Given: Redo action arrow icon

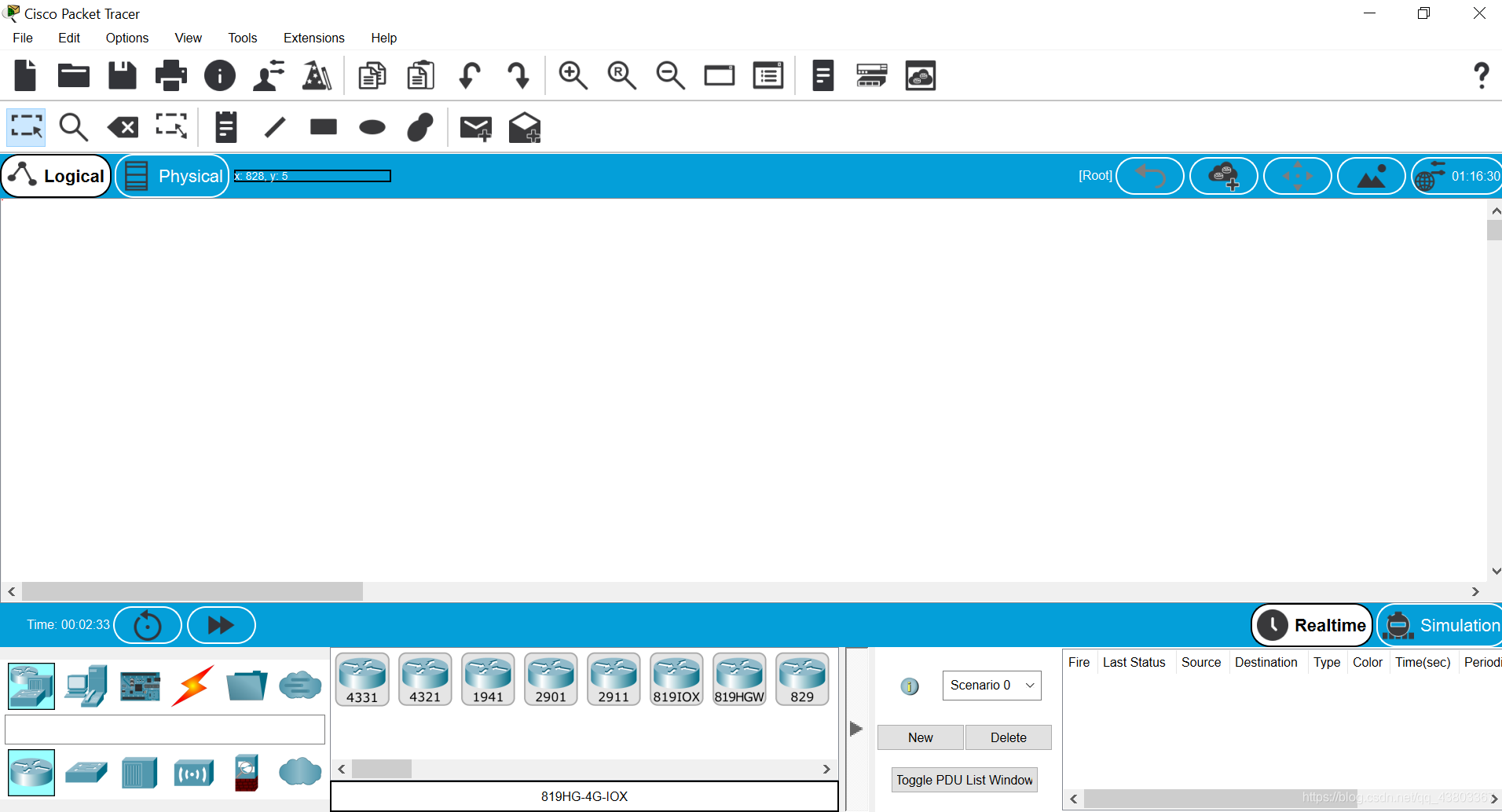Looking at the screenshot, I should 518,75.
